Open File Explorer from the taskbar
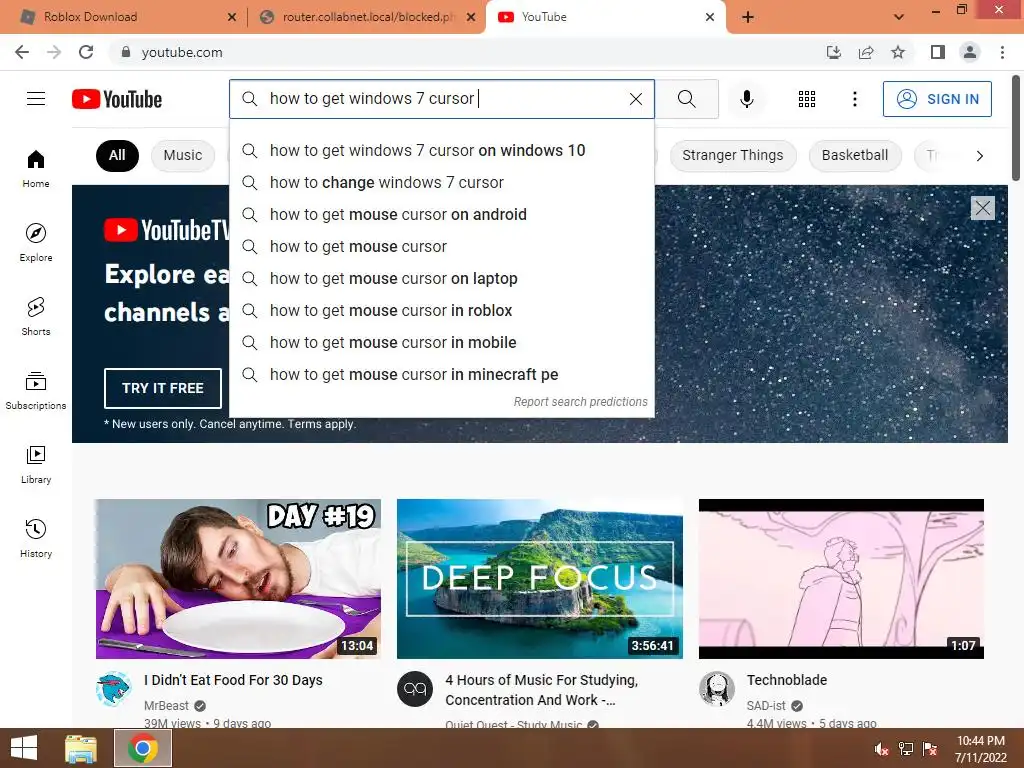Viewport: 1024px width, 768px height. point(81,748)
